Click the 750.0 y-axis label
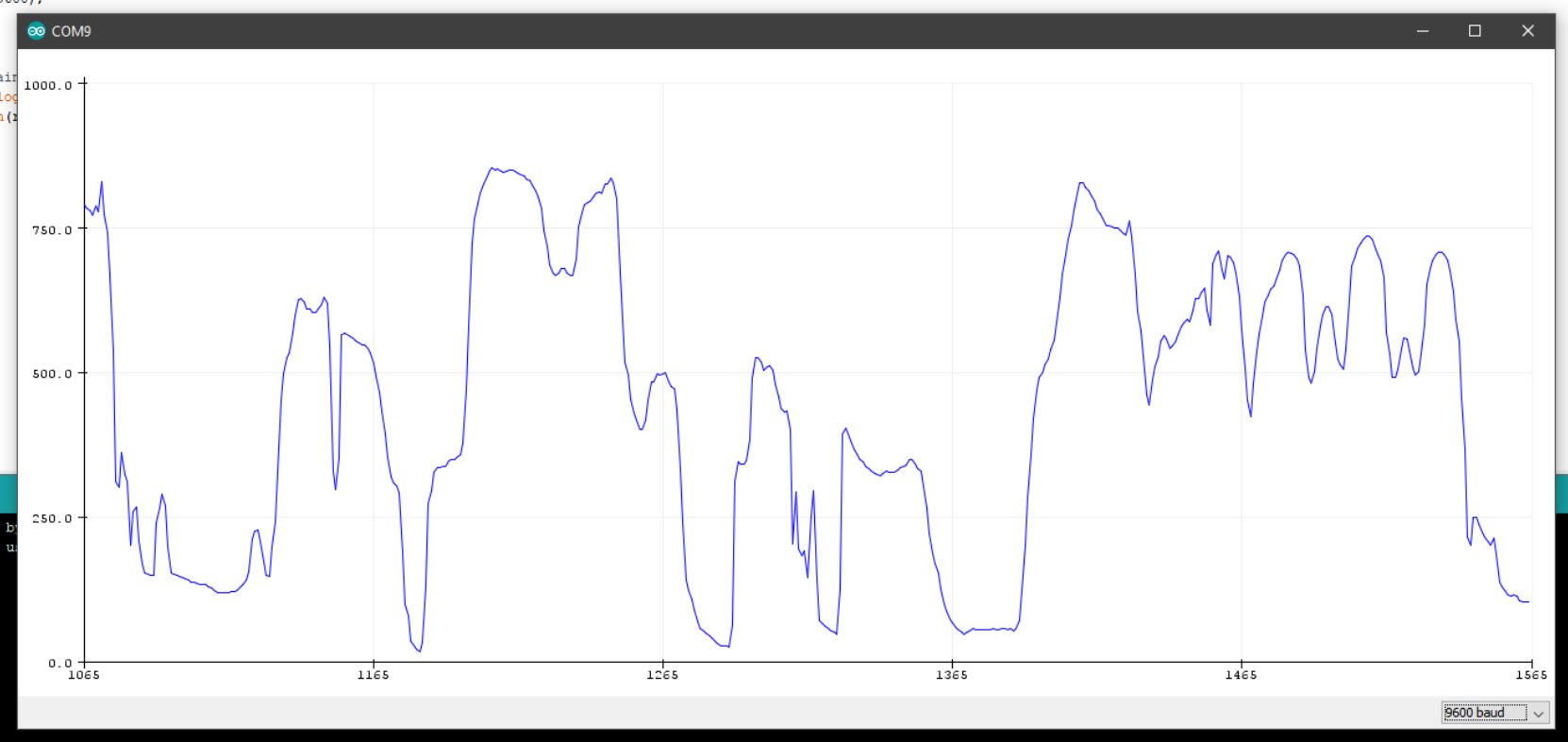1568x742 pixels. [x=52, y=229]
